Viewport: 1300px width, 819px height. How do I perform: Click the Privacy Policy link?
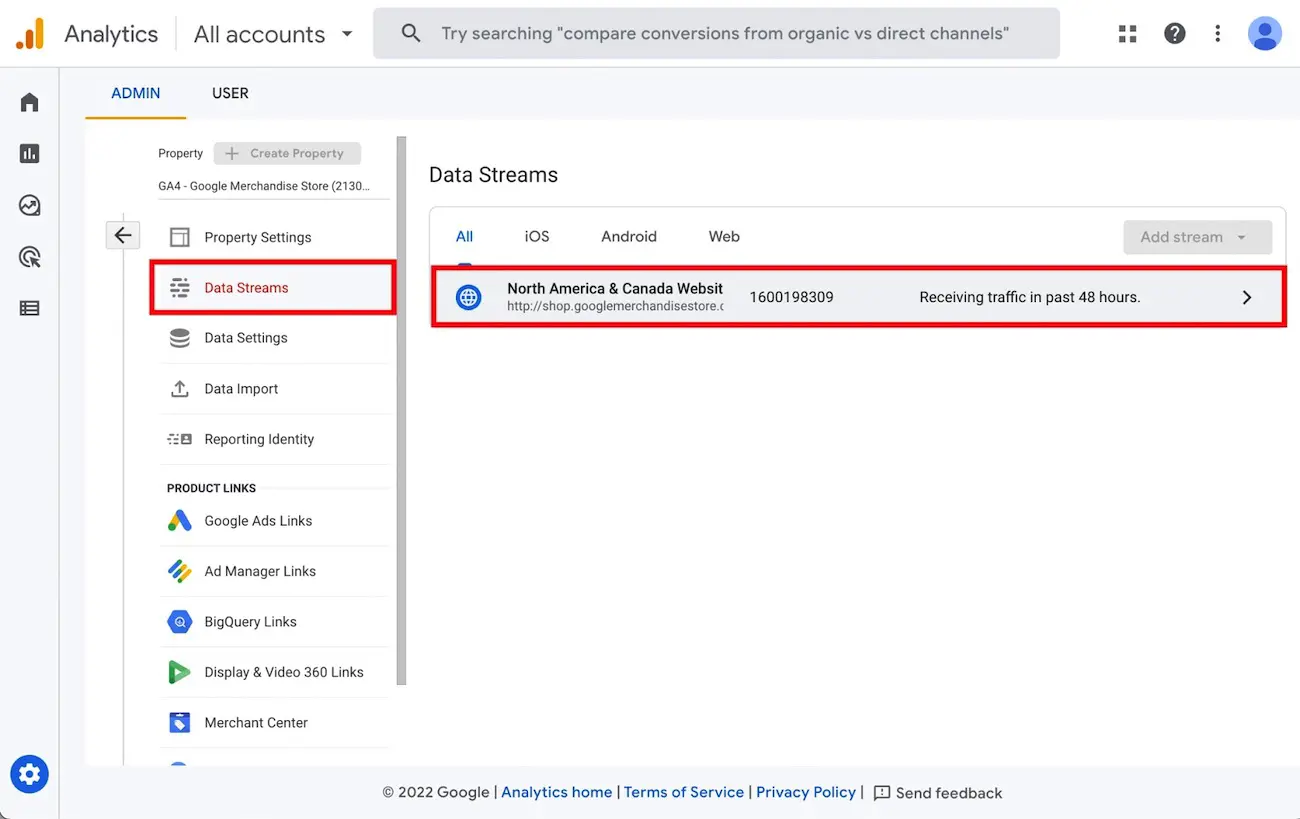click(x=806, y=792)
